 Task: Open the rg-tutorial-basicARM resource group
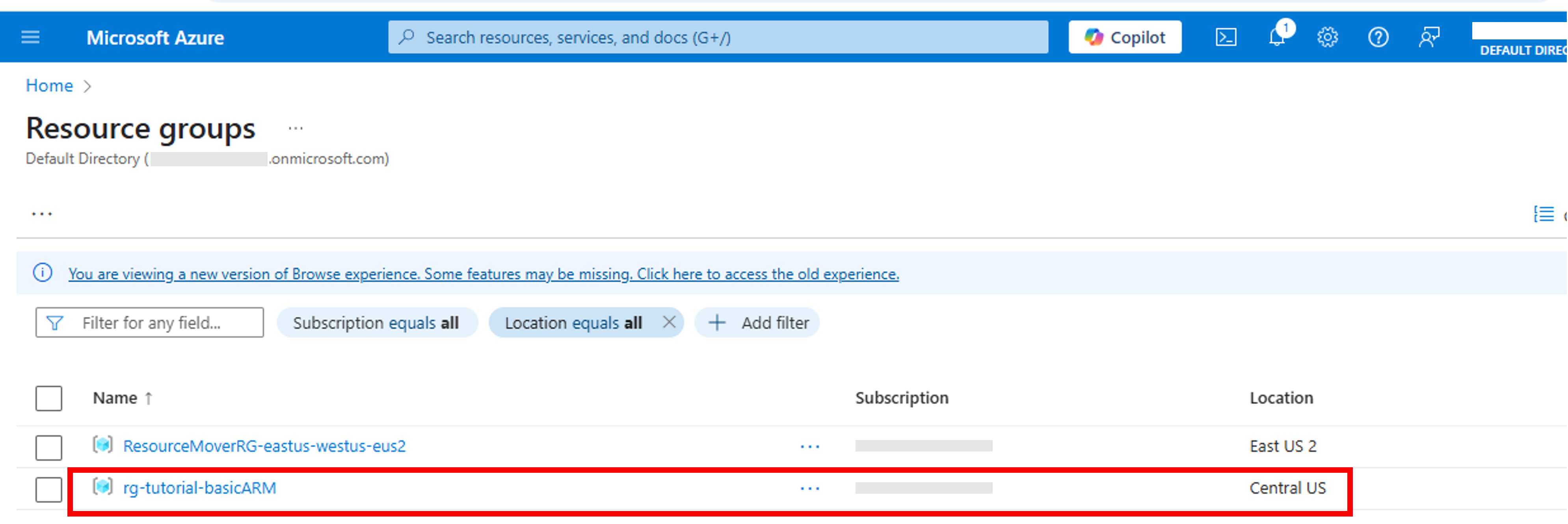(x=200, y=488)
